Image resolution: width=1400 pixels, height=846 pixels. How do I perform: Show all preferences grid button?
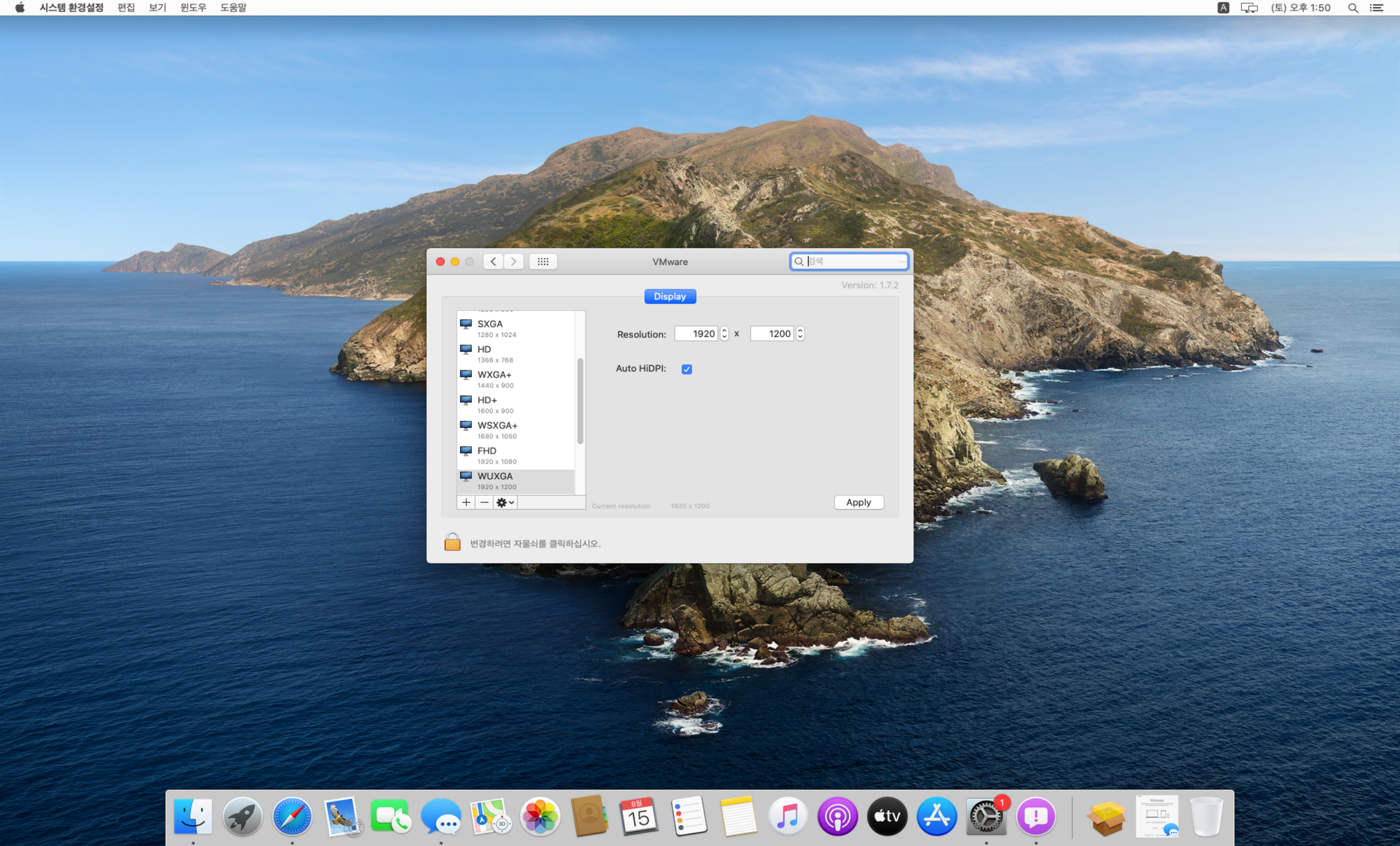coord(543,261)
